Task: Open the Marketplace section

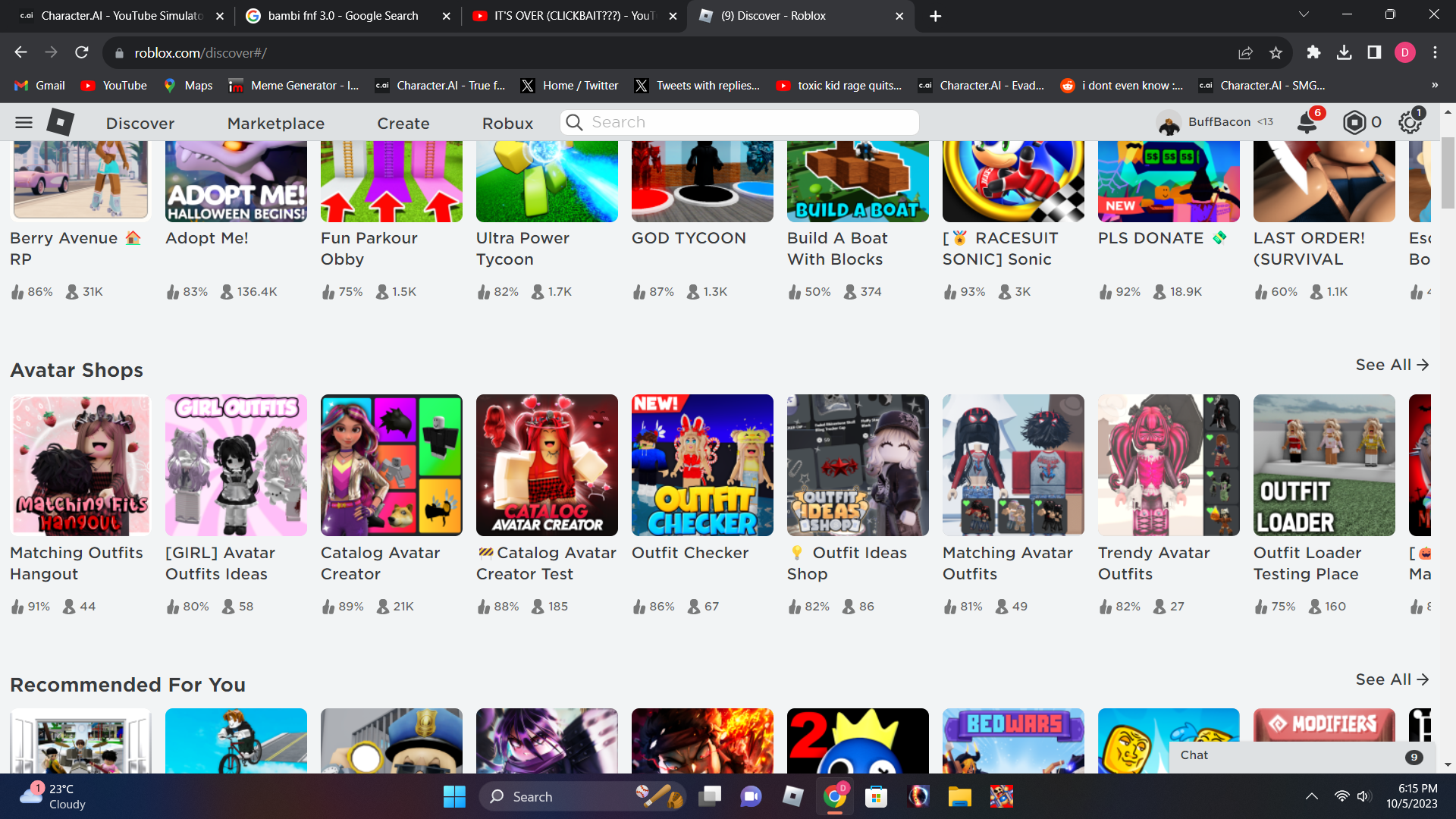Action: point(275,123)
